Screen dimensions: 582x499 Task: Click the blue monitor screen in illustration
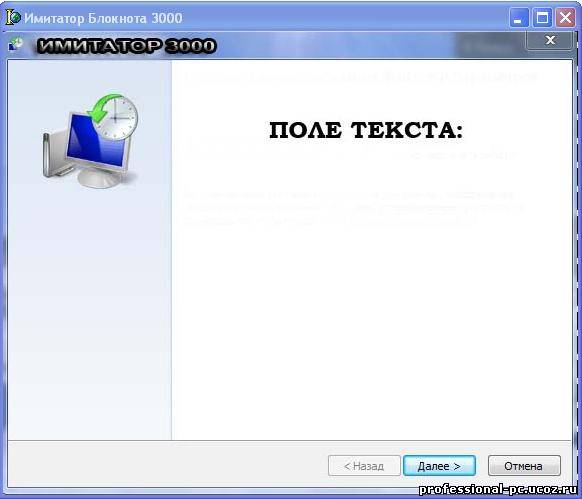click(x=95, y=143)
